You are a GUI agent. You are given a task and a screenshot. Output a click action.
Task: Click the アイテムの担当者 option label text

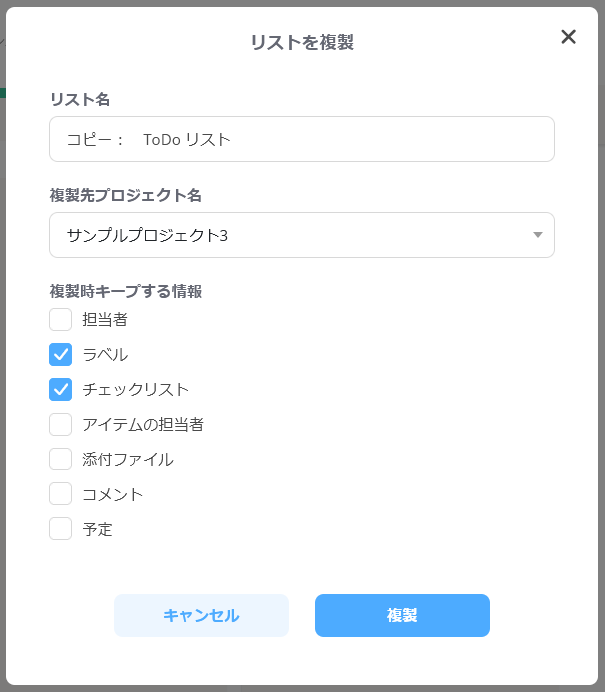tap(143, 425)
